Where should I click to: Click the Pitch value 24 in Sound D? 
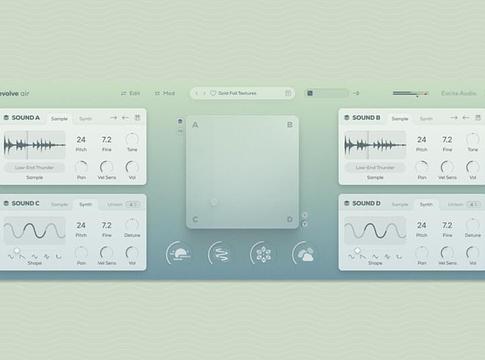coord(422,225)
